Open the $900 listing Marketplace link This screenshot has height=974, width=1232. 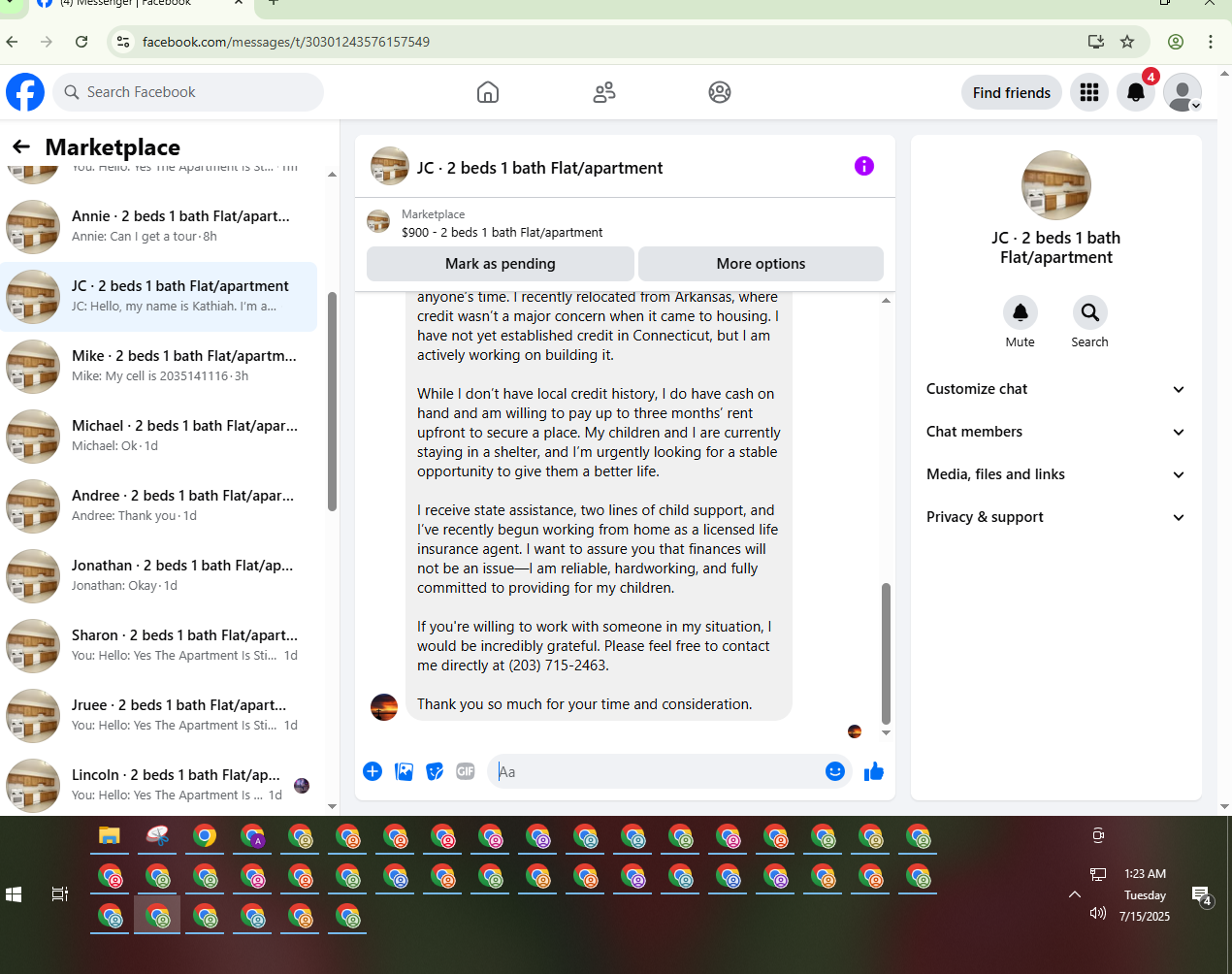coord(502,232)
